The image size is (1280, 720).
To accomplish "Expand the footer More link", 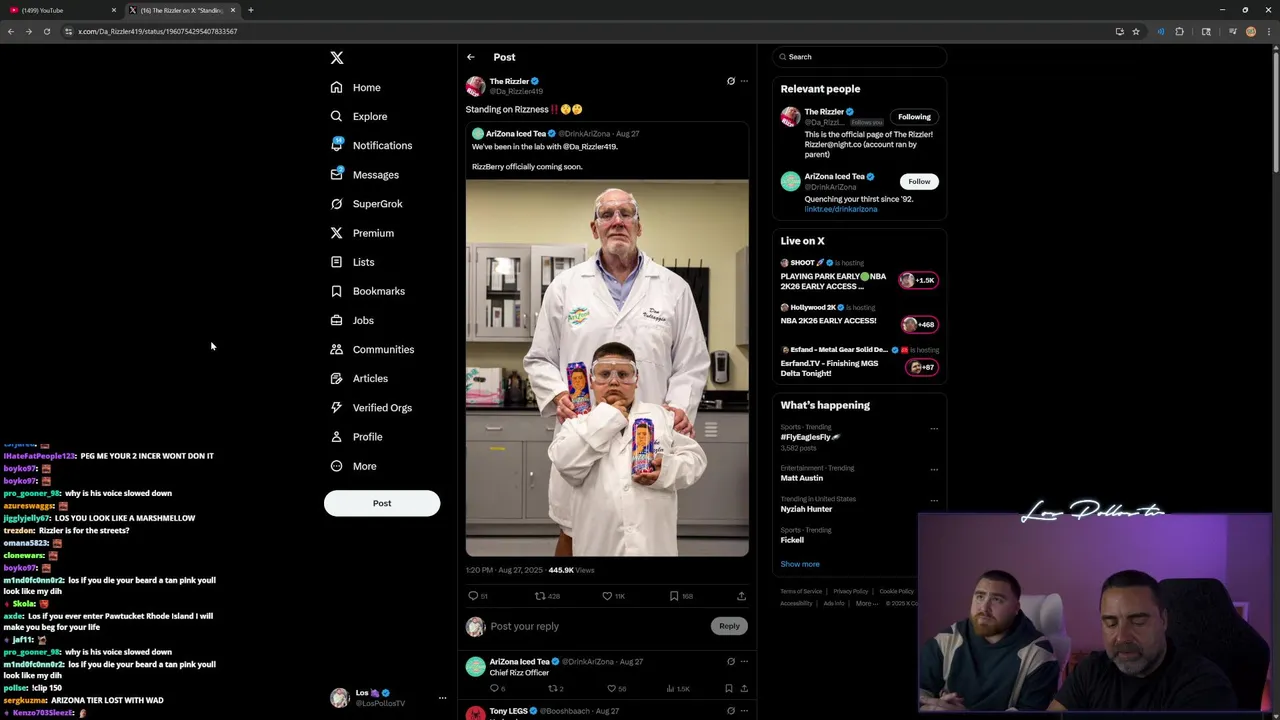I will click(866, 603).
